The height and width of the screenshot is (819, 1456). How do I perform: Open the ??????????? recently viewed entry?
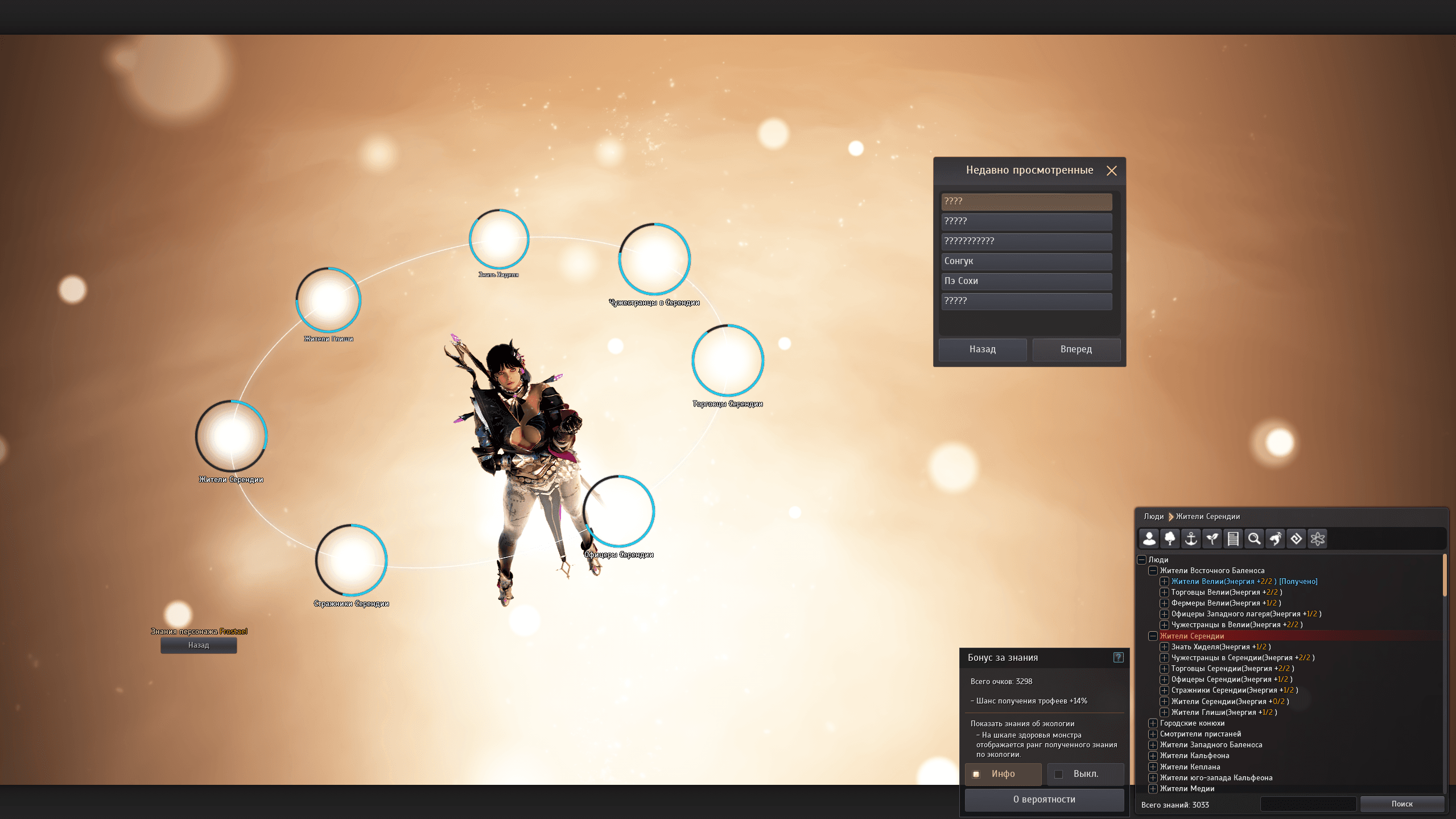[1026, 241]
